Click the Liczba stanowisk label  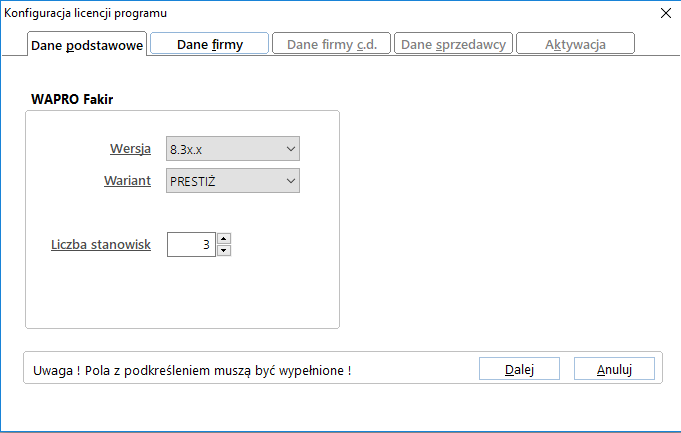coord(101,245)
